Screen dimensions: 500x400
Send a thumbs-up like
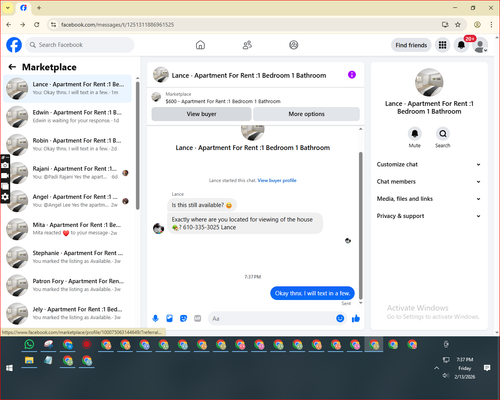356,318
